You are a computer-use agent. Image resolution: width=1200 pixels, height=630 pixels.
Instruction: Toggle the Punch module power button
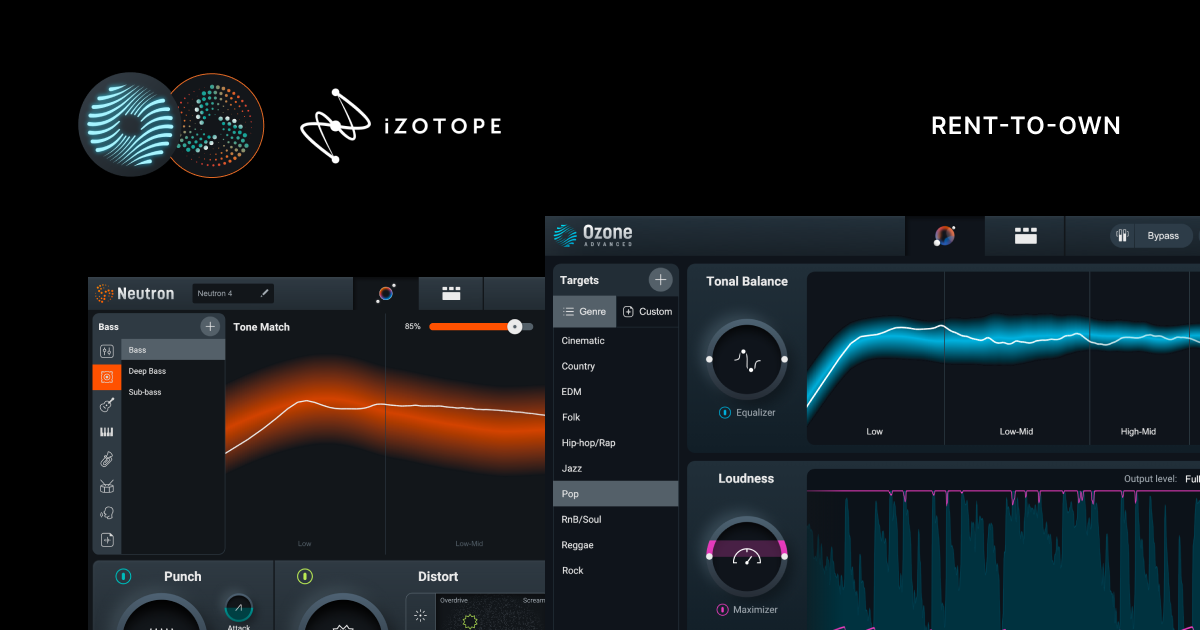[123, 576]
